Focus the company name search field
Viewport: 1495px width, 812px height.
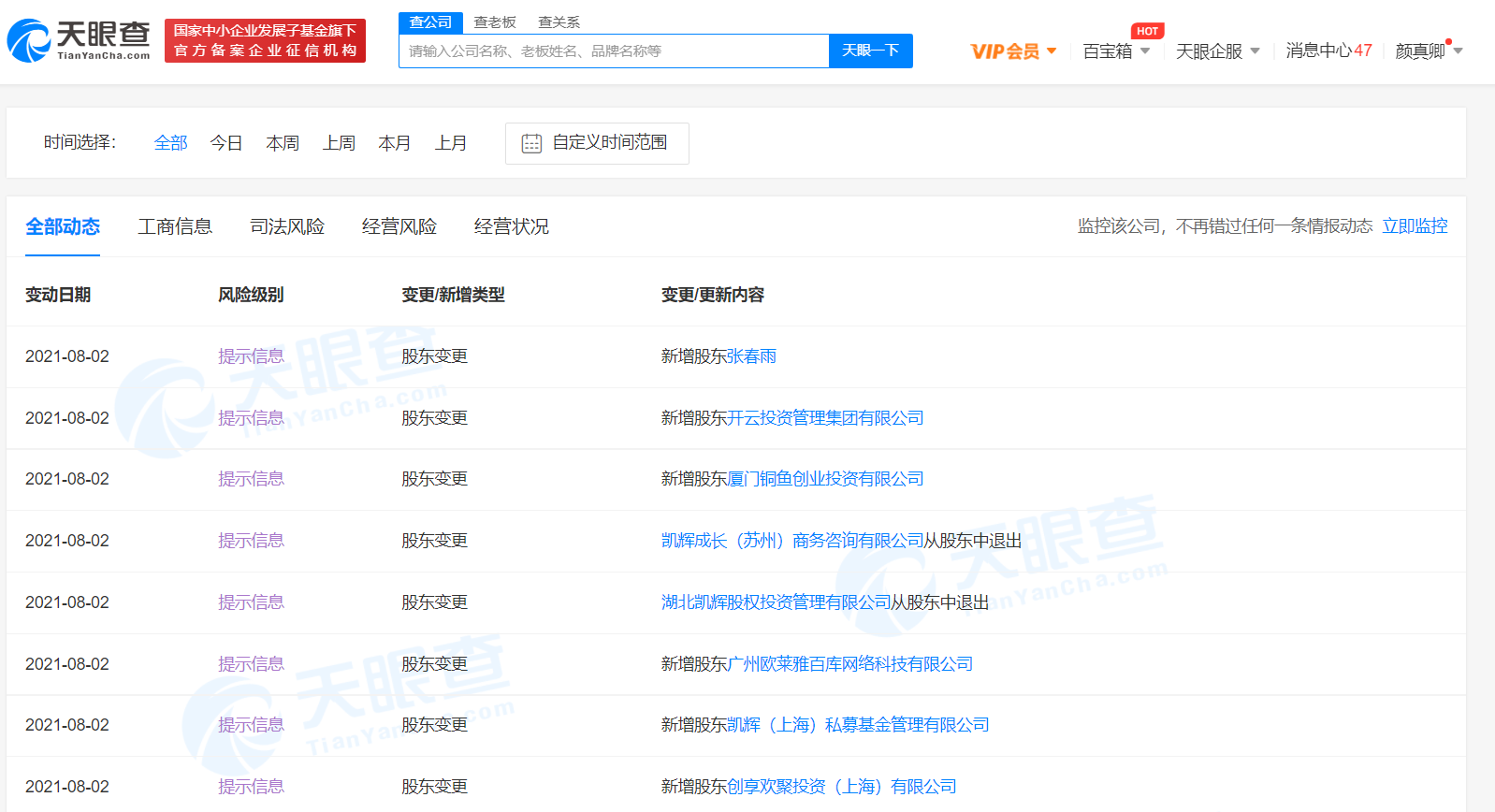(613, 51)
